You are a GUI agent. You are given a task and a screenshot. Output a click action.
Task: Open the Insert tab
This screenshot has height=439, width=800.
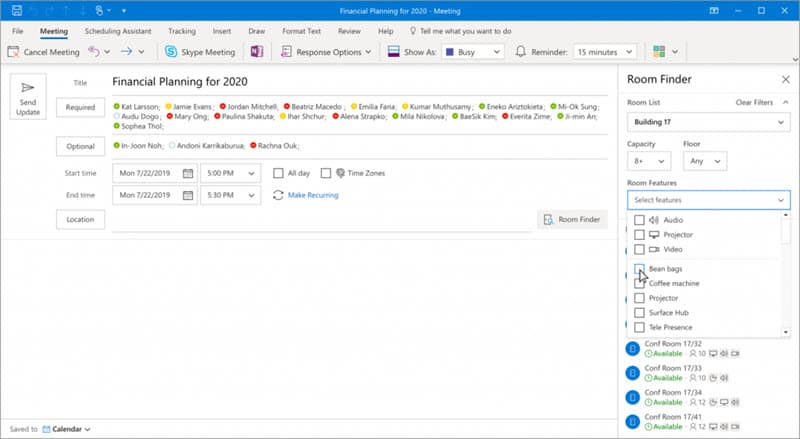[222, 31]
